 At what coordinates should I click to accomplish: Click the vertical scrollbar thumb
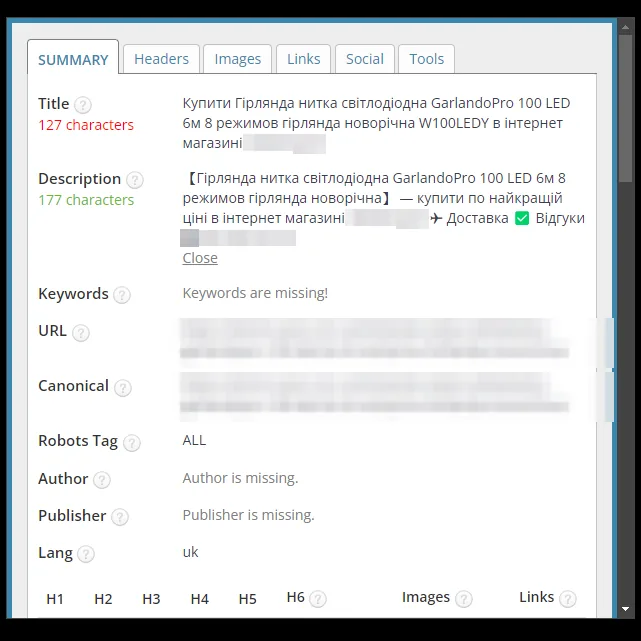[625, 108]
